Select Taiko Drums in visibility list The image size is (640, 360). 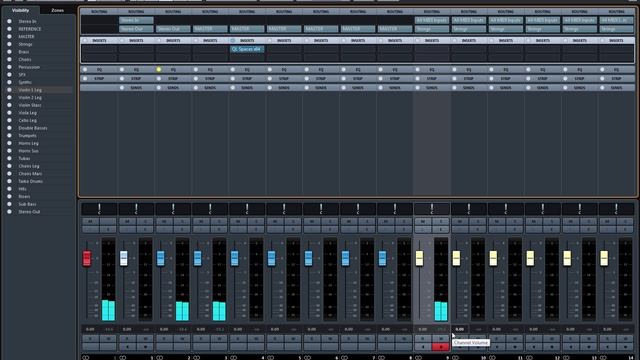pyautogui.click(x=31, y=181)
